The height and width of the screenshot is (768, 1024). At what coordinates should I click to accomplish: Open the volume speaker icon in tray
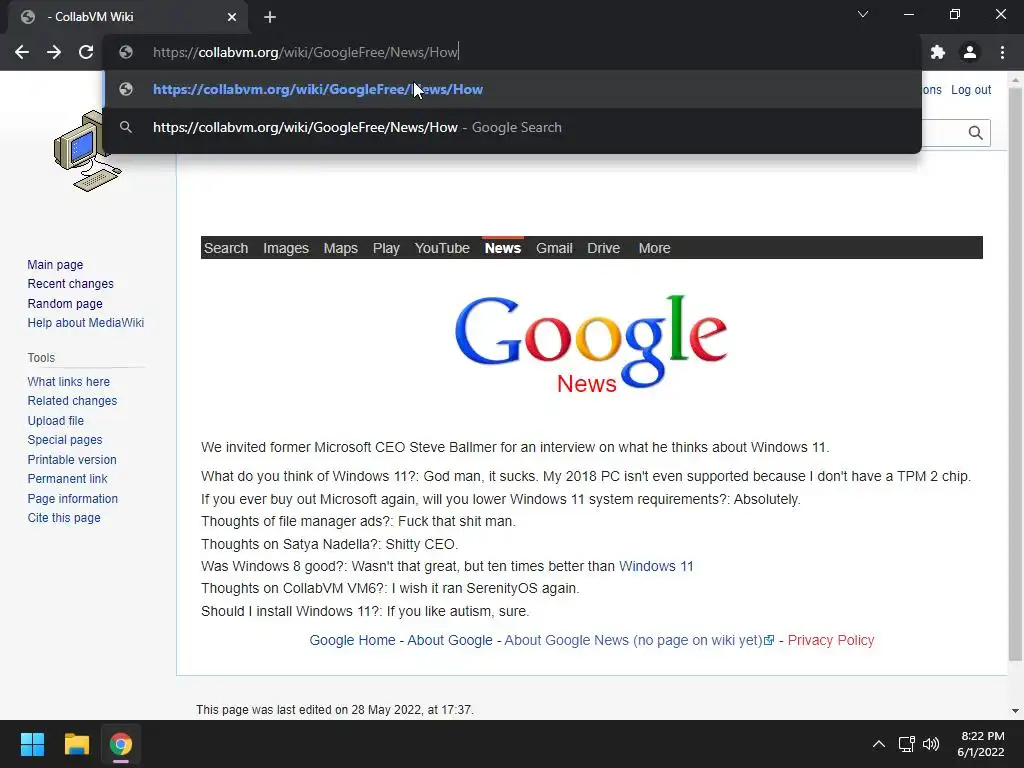931,744
